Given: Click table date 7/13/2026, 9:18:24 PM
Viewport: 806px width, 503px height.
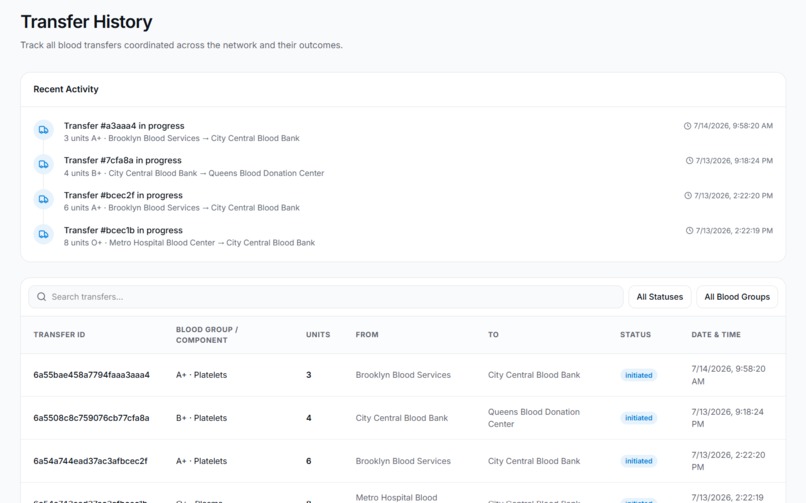Looking at the screenshot, I should (727, 418).
